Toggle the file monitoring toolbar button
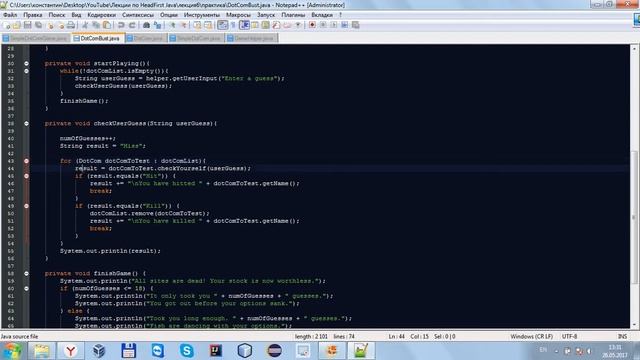This screenshot has width=640, height=360. [298, 25]
